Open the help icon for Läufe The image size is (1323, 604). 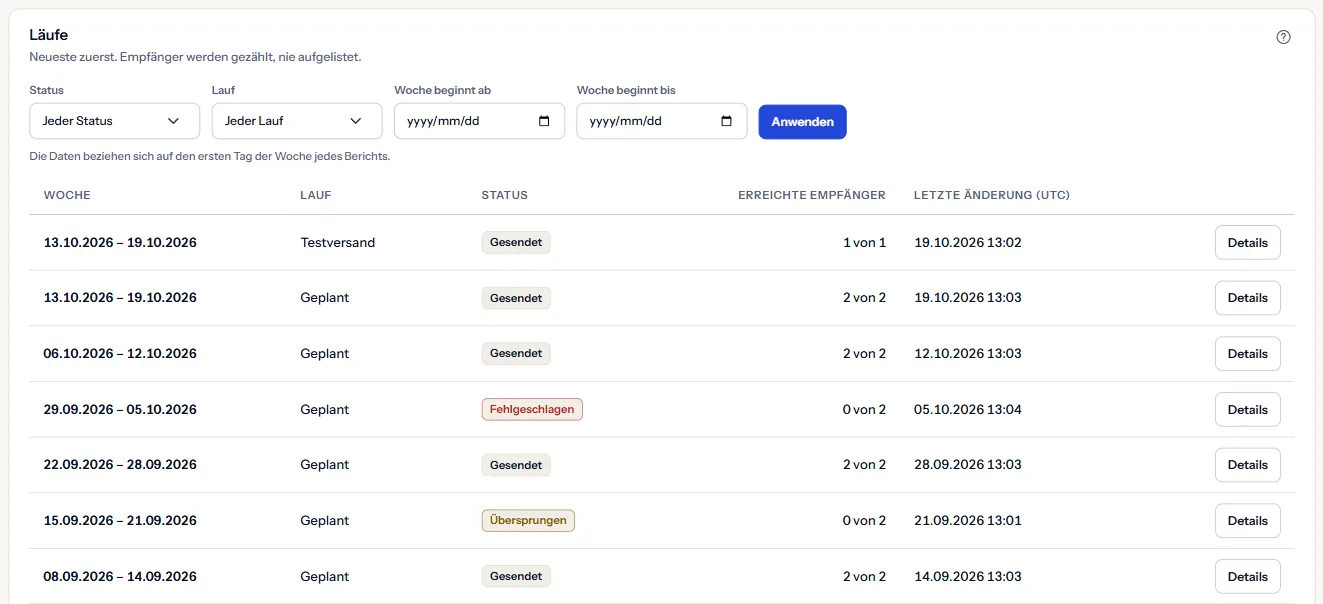tap(1284, 37)
